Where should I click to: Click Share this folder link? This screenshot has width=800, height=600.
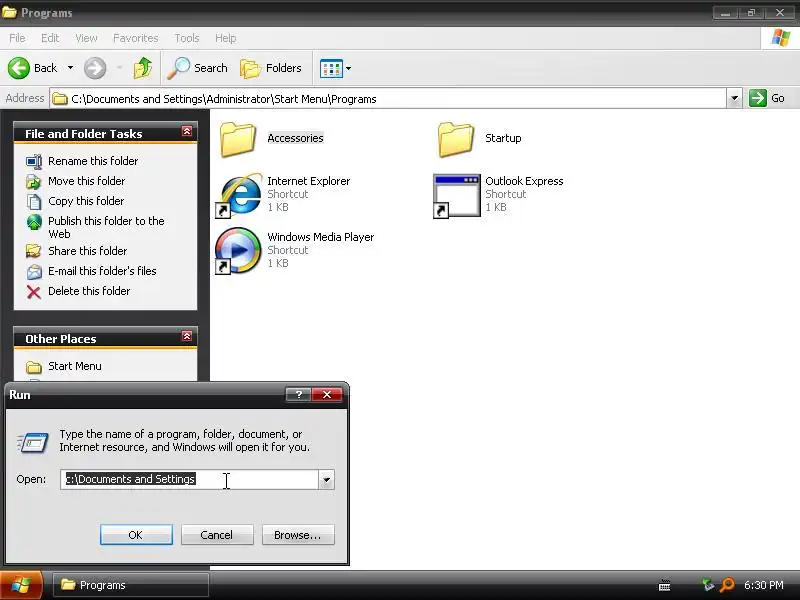pos(87,251)
